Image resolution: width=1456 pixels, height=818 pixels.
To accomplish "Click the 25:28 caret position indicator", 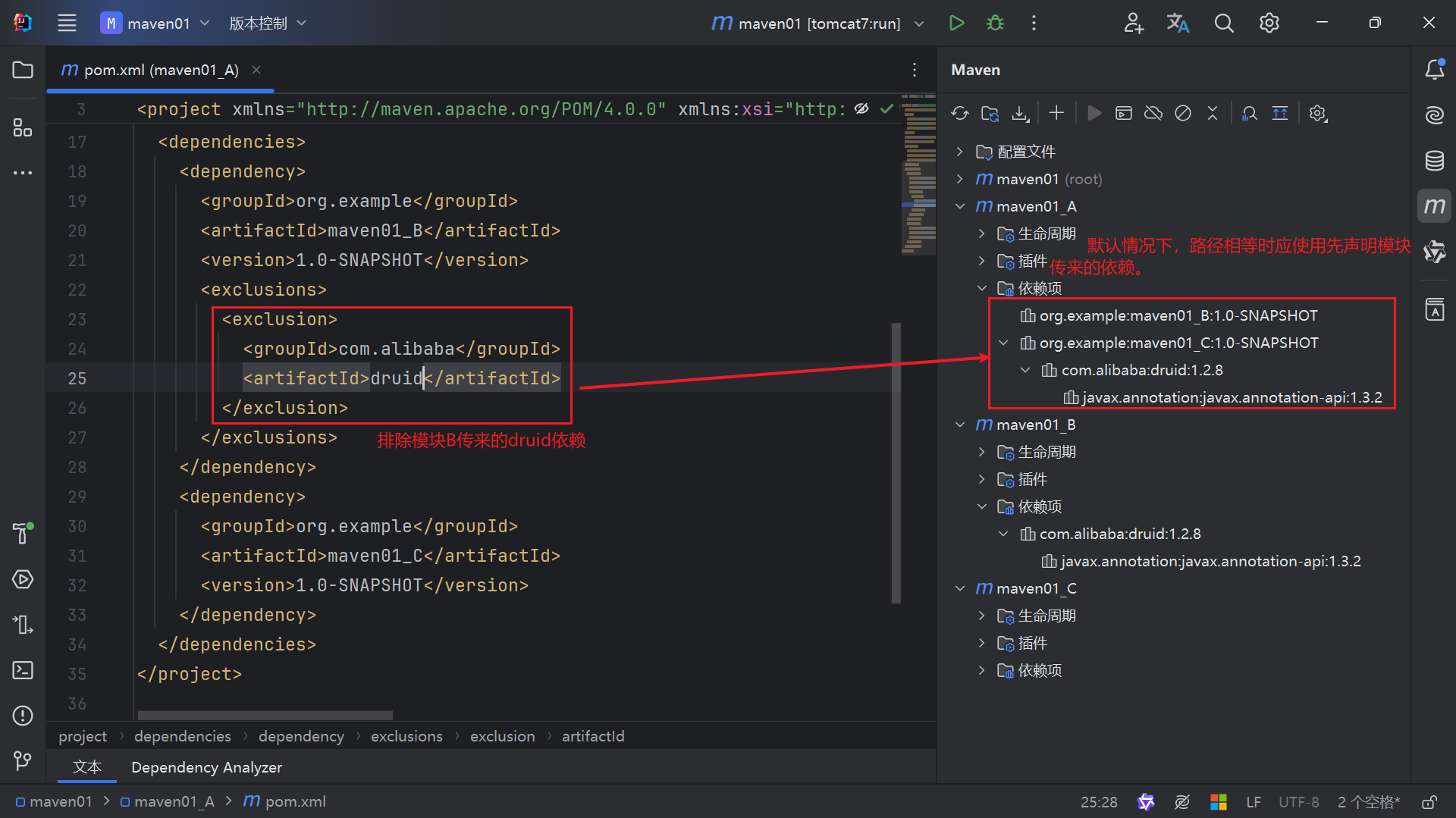I will click(x=1099, y=802).
